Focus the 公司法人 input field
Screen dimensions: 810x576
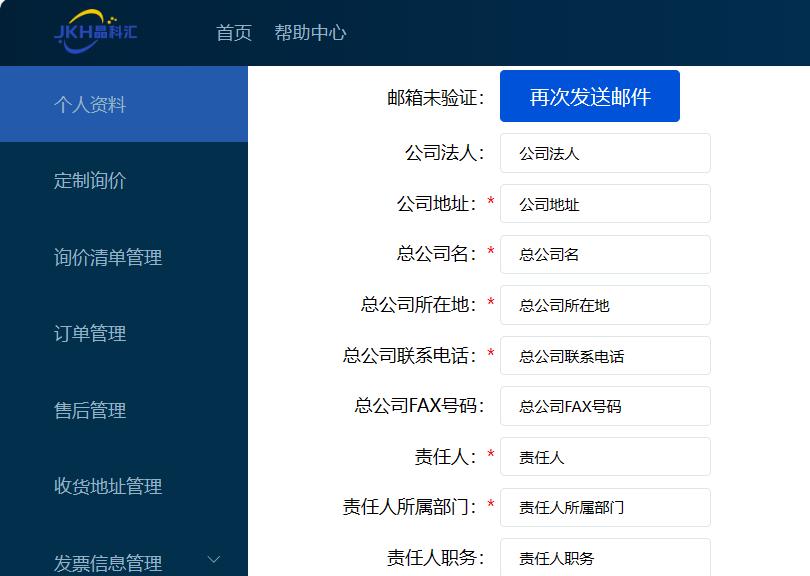pyautogui.click(x=605, y=154)
